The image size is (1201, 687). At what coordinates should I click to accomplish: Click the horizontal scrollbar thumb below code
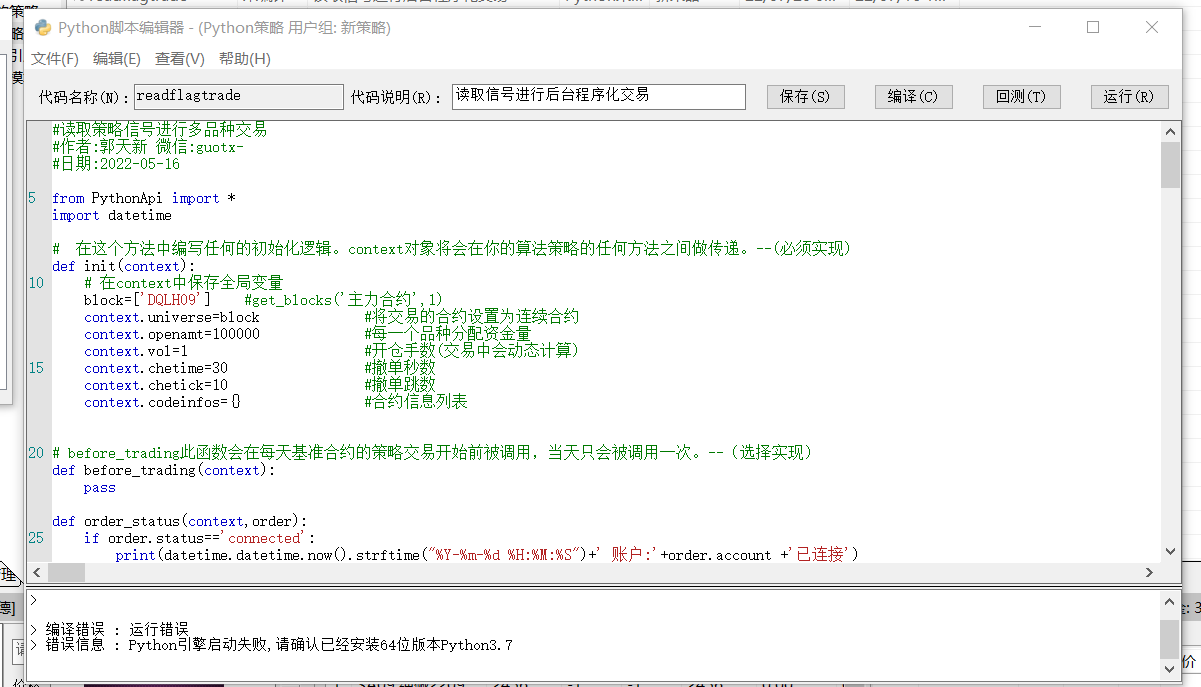tap(66, 573)
